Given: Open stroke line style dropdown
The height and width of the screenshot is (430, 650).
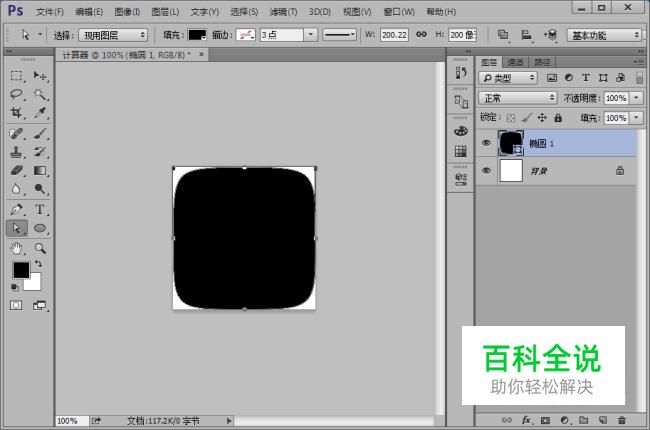Looking at the screenshot, I should [x=340, y=35].
